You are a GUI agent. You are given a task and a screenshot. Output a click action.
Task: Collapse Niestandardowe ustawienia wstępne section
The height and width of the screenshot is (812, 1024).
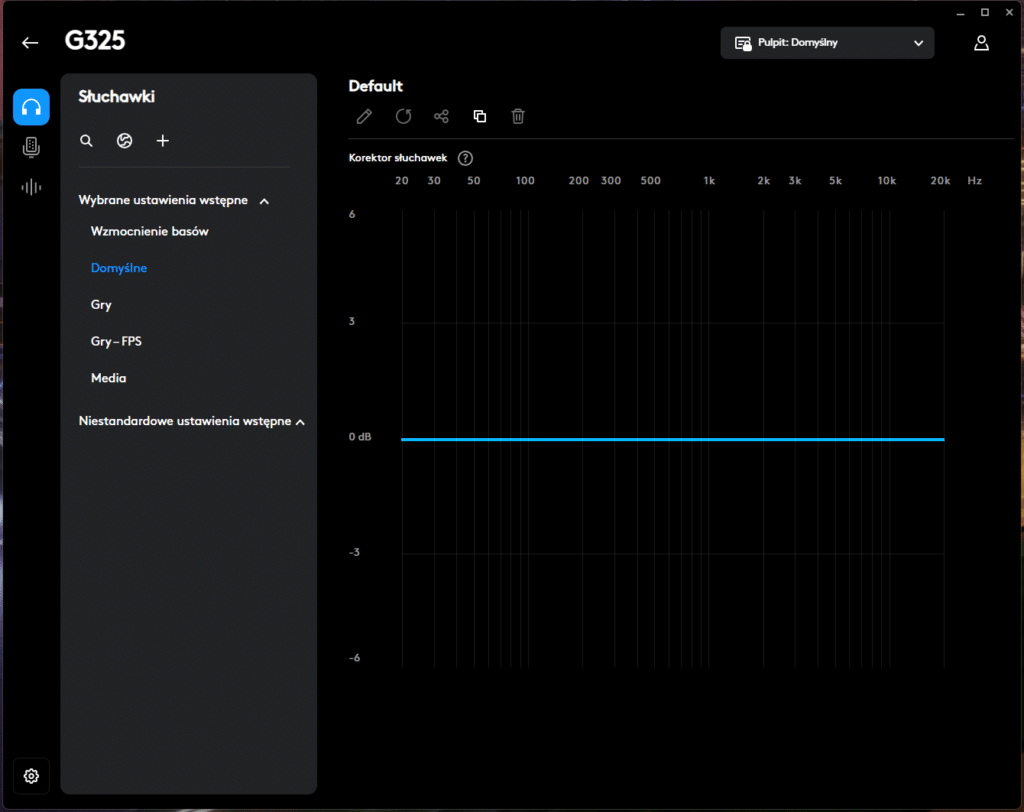pos(300,422)
